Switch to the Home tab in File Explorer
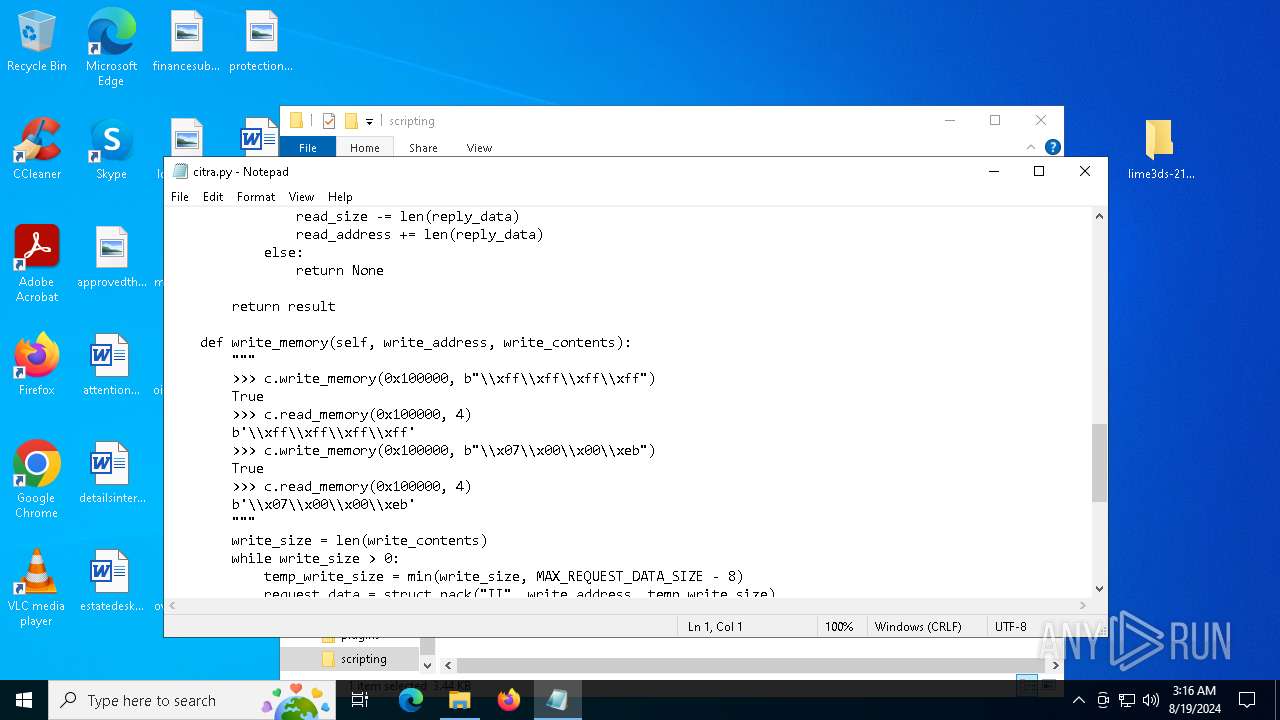The height and width of the screenshot is (720, 1280). click(364, 147)
